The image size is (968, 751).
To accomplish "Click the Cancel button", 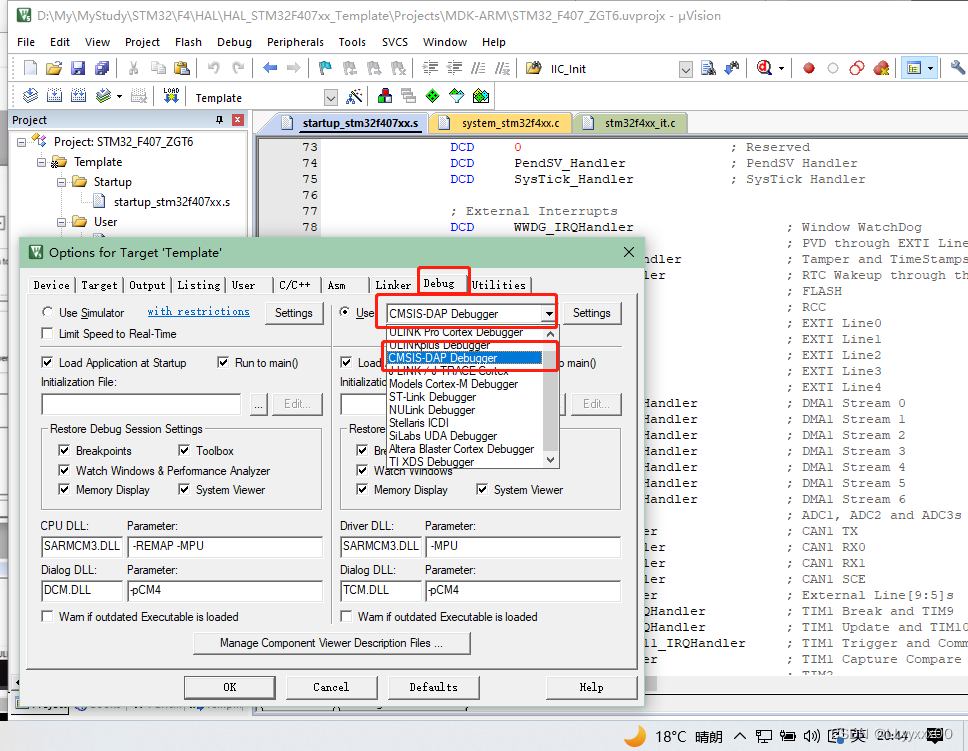I will click(331, 687).
